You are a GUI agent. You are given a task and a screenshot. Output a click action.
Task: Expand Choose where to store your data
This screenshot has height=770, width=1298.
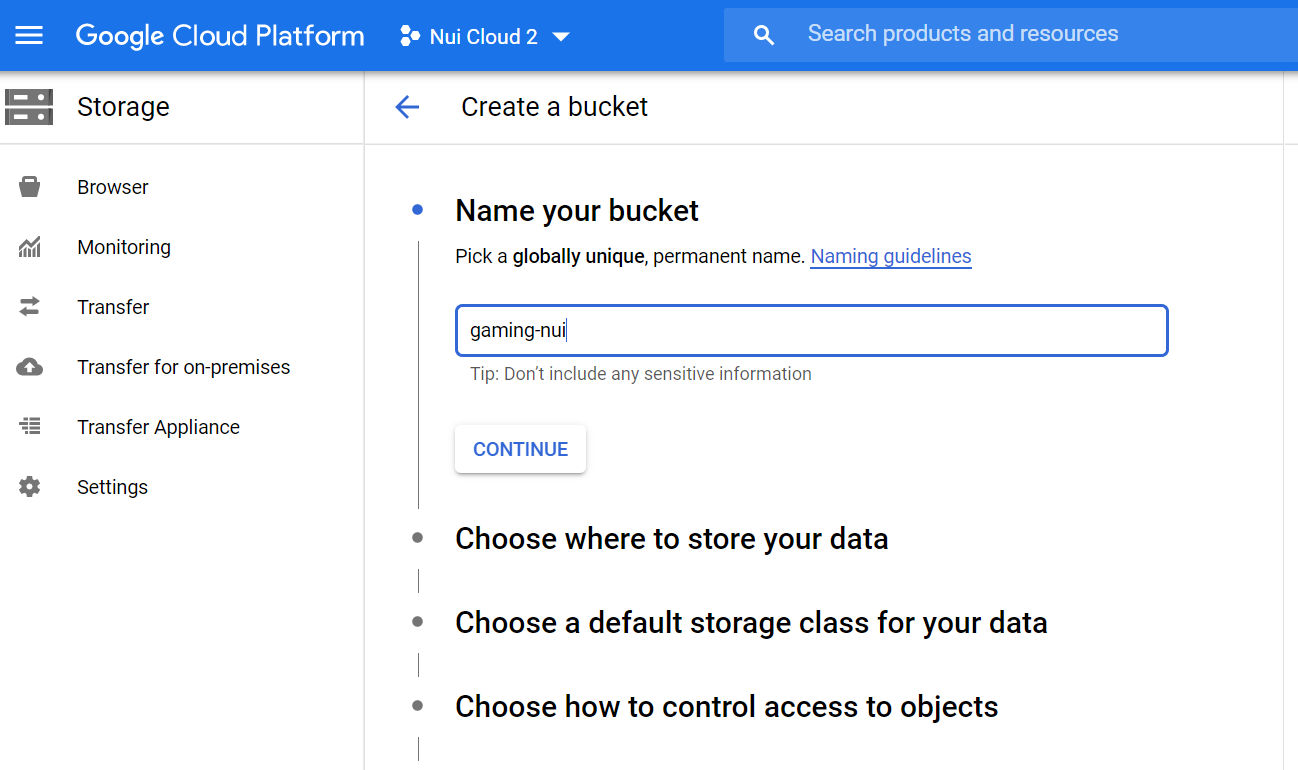click(x=671, y=539)
